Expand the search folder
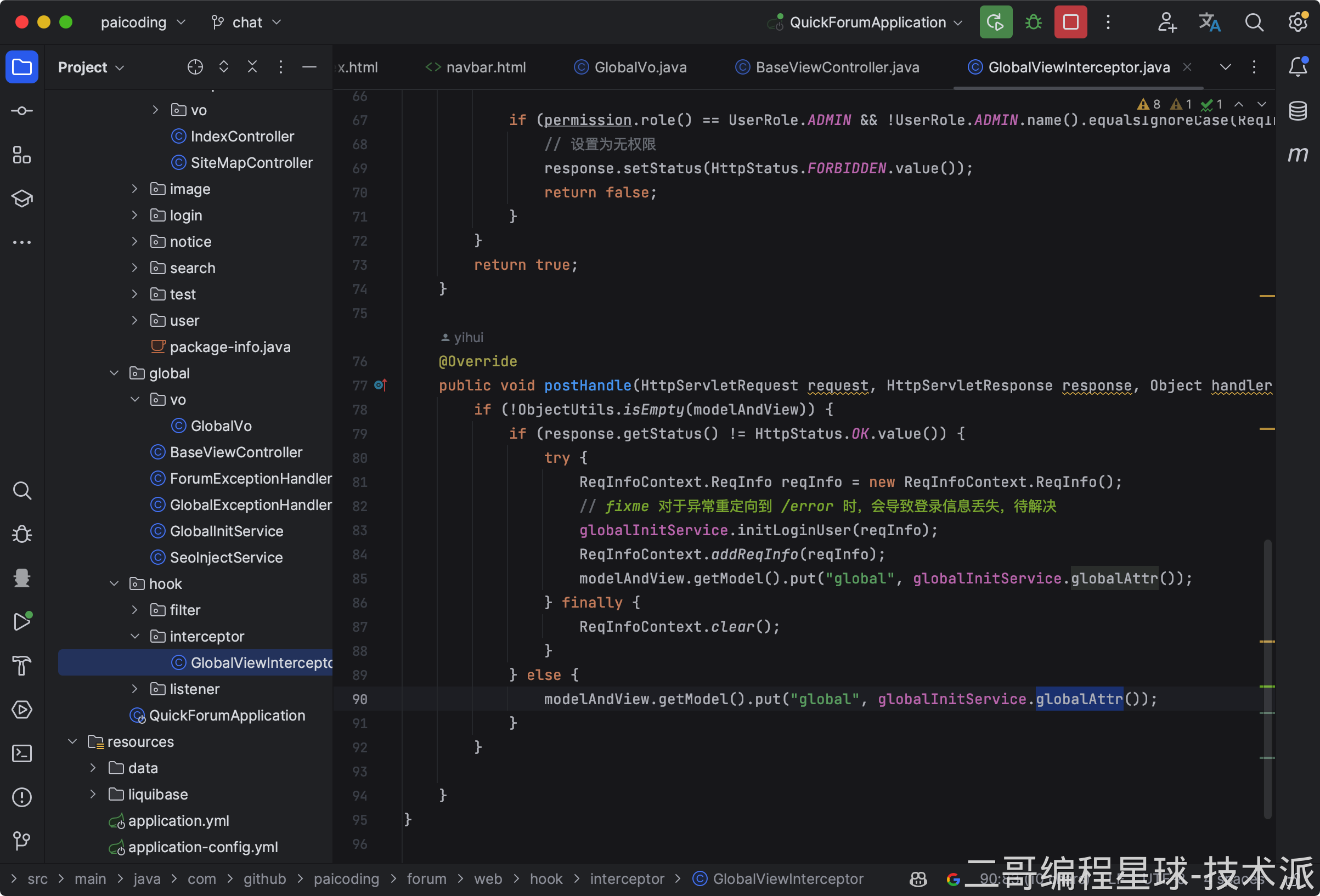This screenshot has height=896, width=1320. point(134,268)
